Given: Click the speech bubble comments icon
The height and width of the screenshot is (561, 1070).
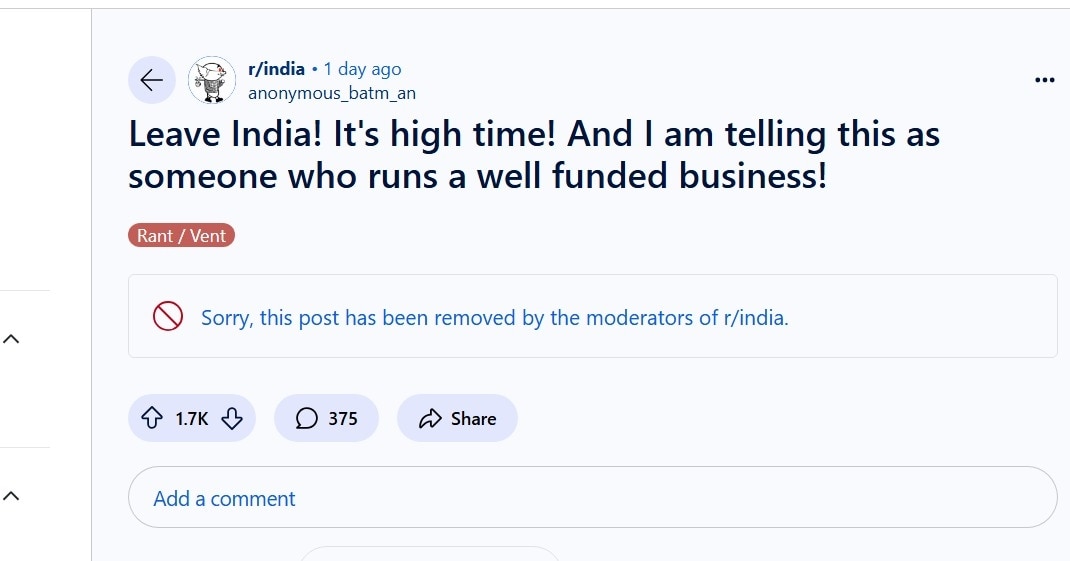Looking at the screenshot, I should 307,418.
